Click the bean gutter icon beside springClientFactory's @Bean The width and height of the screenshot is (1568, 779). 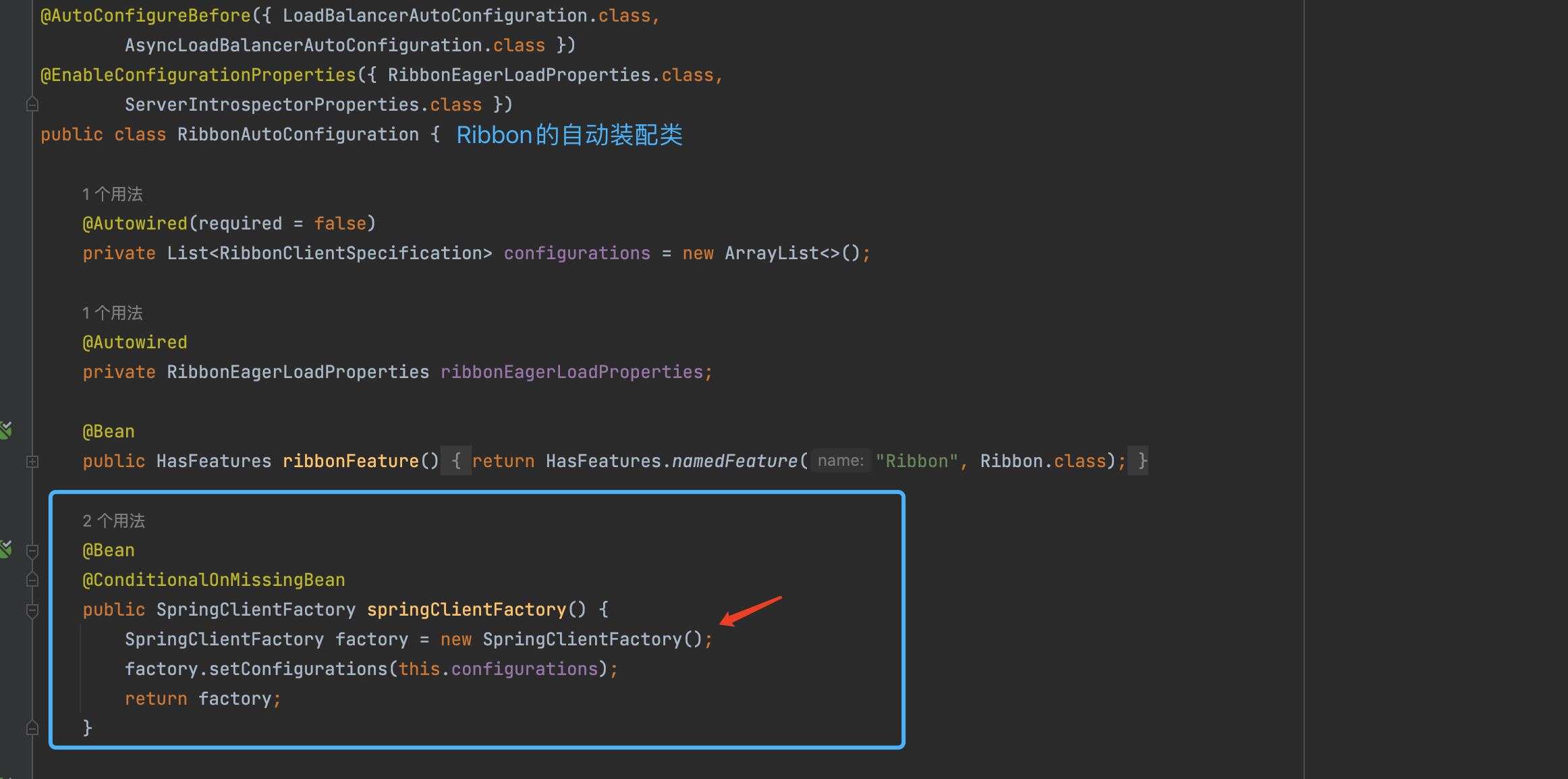pyautogui.click(x=6, y=549)
